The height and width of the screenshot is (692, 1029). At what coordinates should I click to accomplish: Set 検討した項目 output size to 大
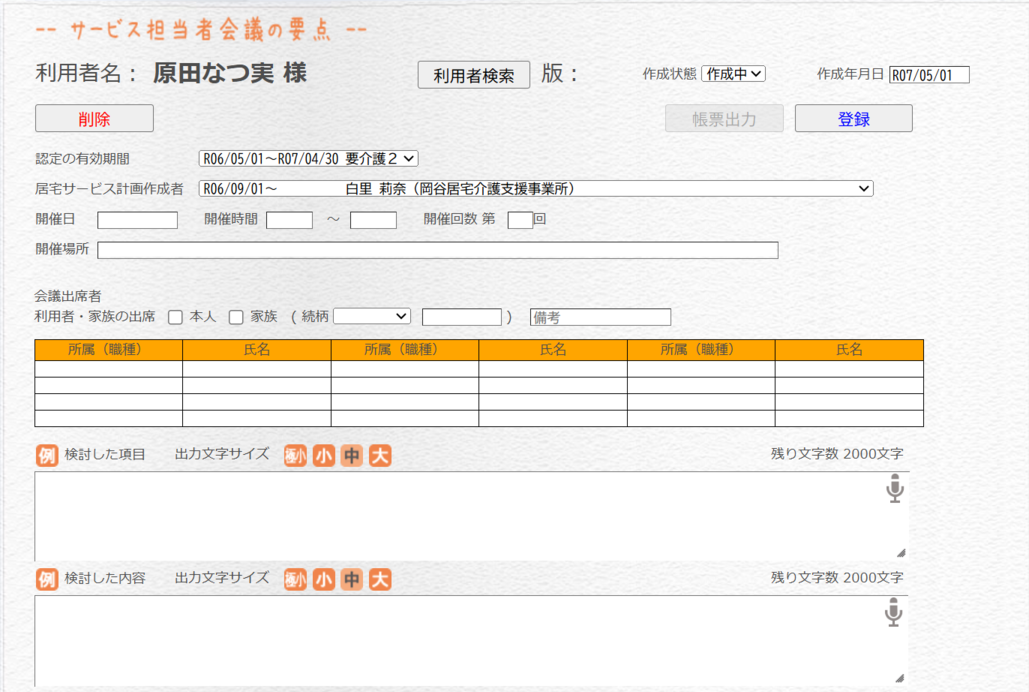pos(379,455)
